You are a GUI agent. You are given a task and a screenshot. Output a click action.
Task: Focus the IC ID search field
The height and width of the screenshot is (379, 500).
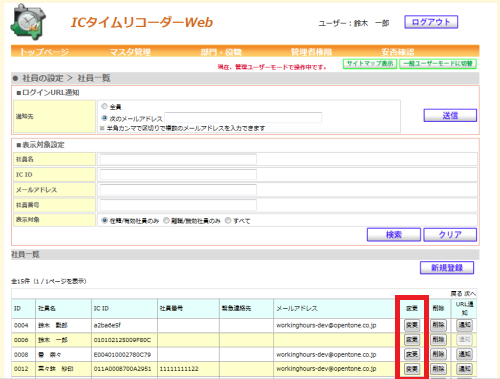[178, 174]
